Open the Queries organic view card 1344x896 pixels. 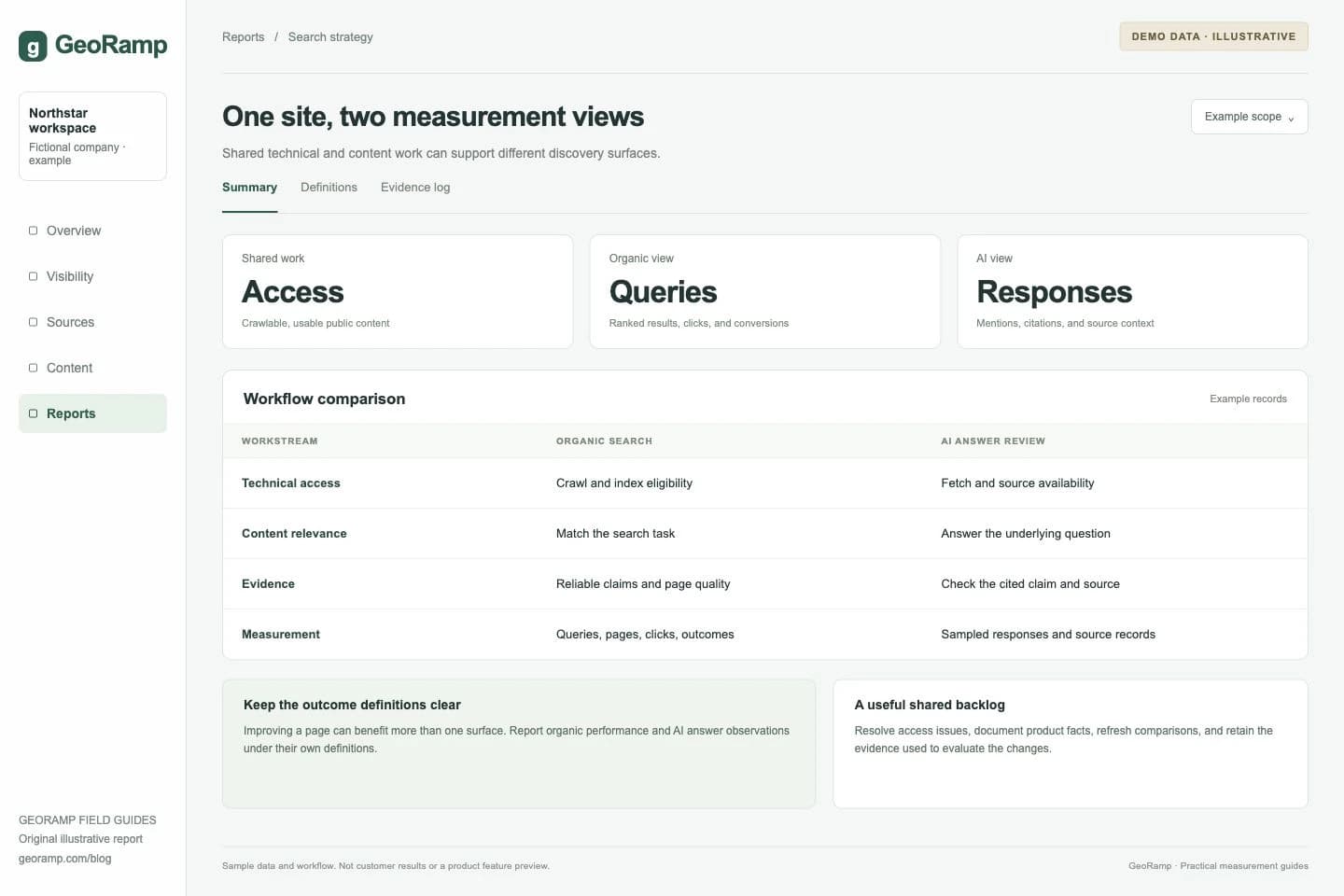[x=765, y=292]
